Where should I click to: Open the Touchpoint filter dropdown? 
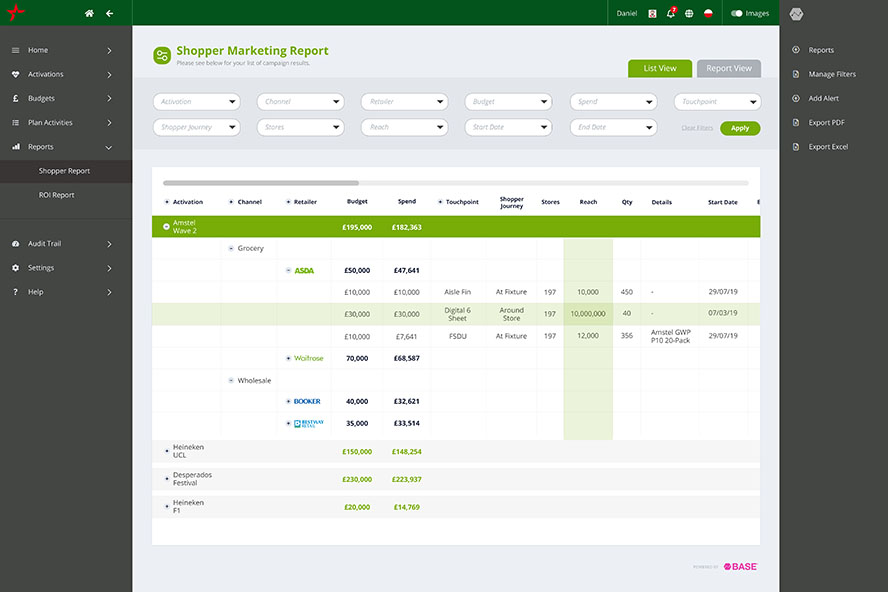(717, 102)
